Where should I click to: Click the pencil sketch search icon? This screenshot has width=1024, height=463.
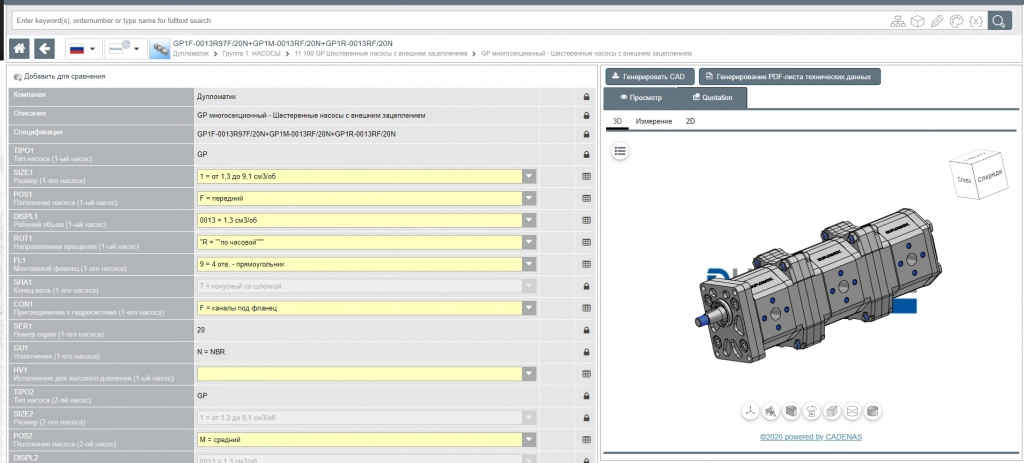point(936,20)
